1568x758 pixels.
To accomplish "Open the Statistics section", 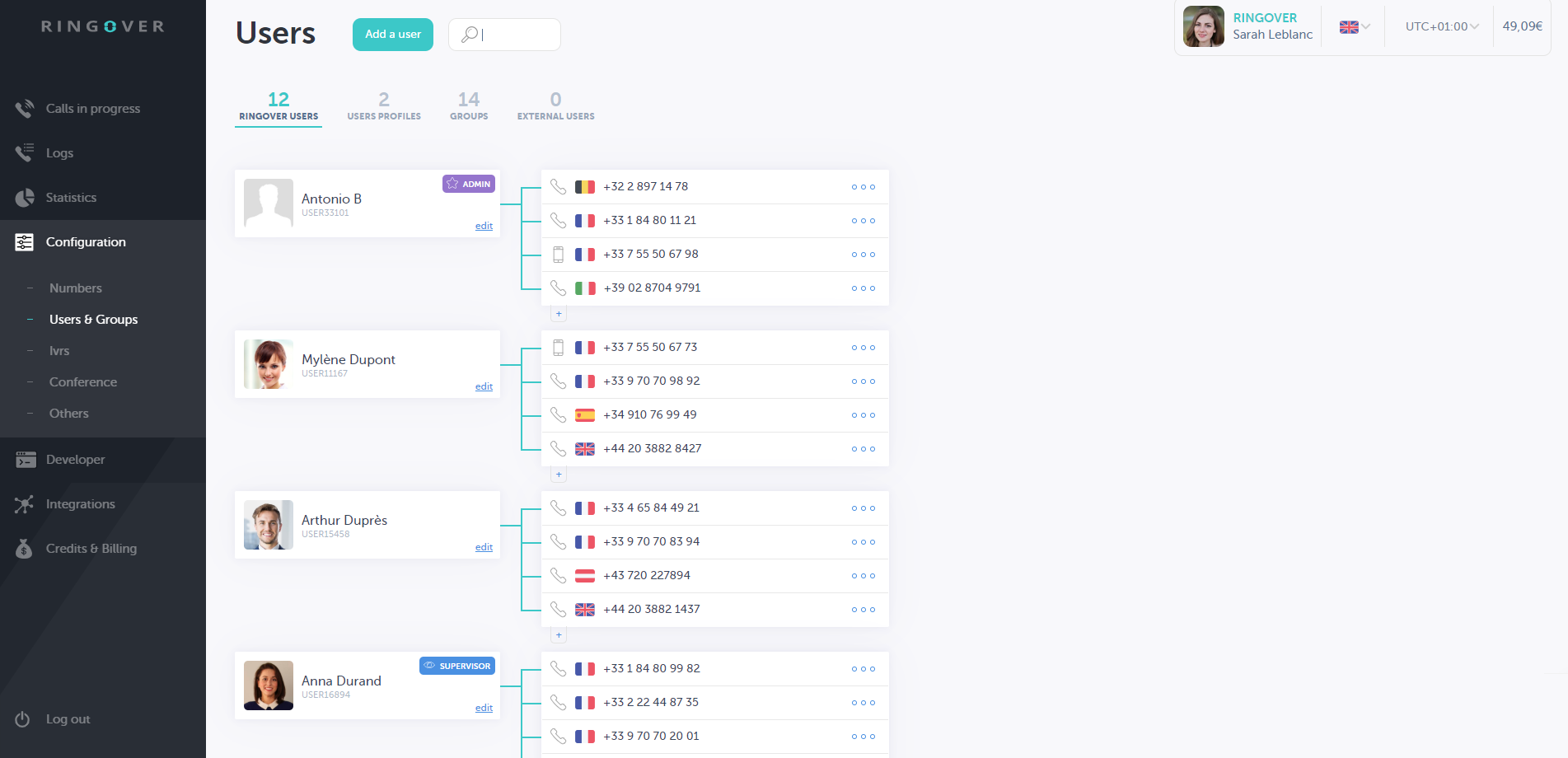I will pyautogui.click(x=71, y=197).
